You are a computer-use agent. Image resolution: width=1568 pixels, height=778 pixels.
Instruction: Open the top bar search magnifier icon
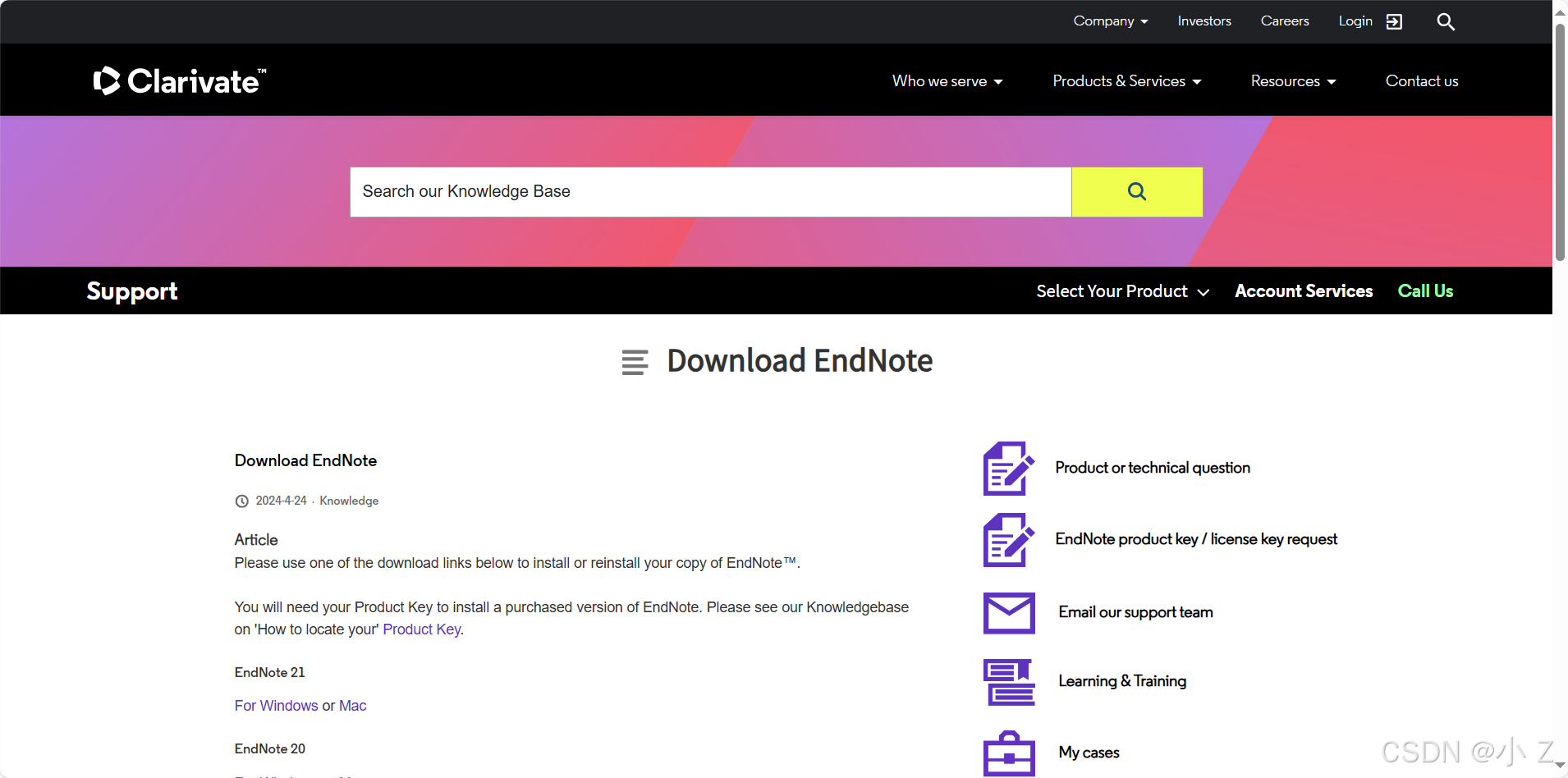(1446, 22)
